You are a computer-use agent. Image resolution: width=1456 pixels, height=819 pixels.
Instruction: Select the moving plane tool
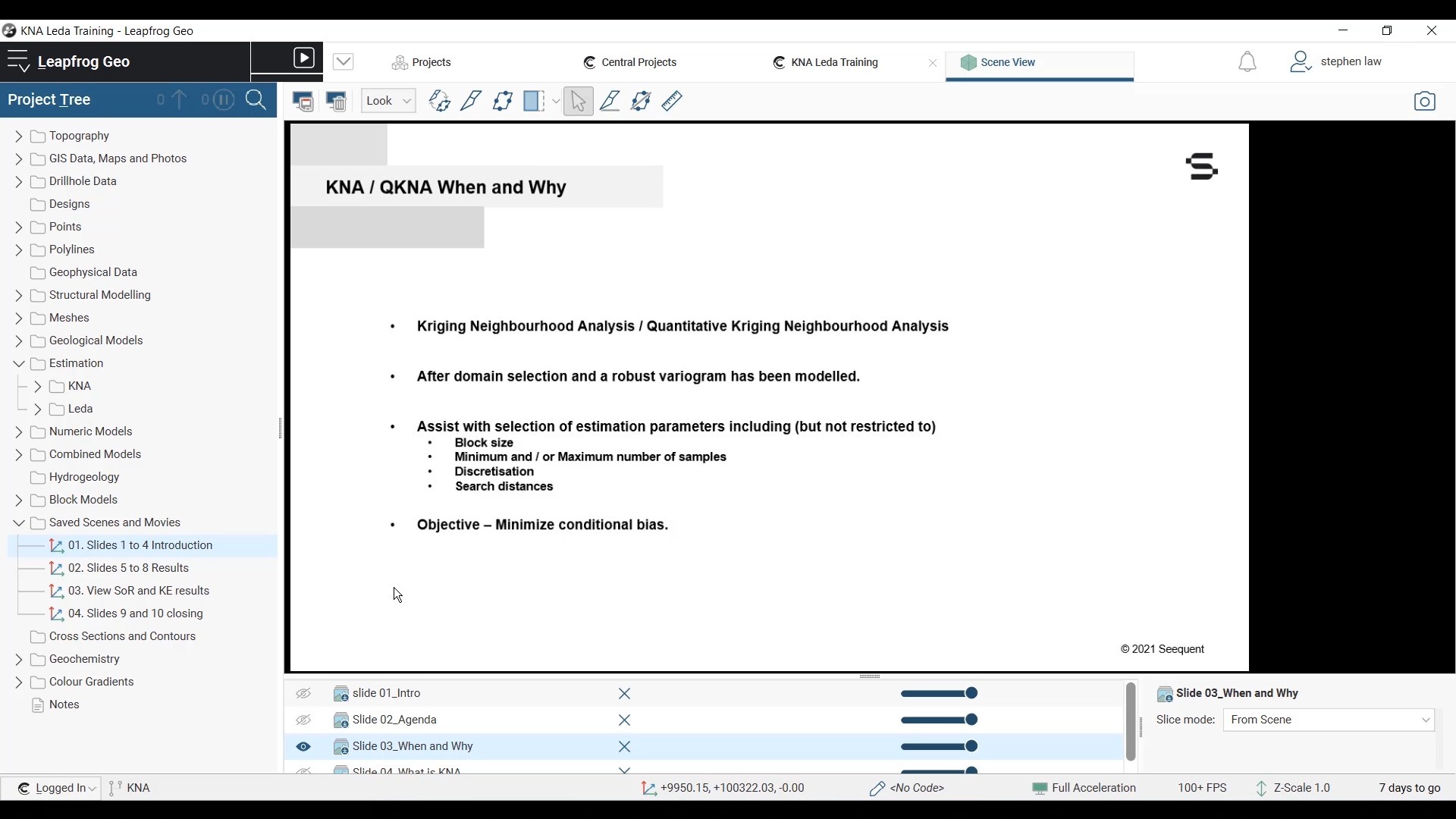[502, 101]
